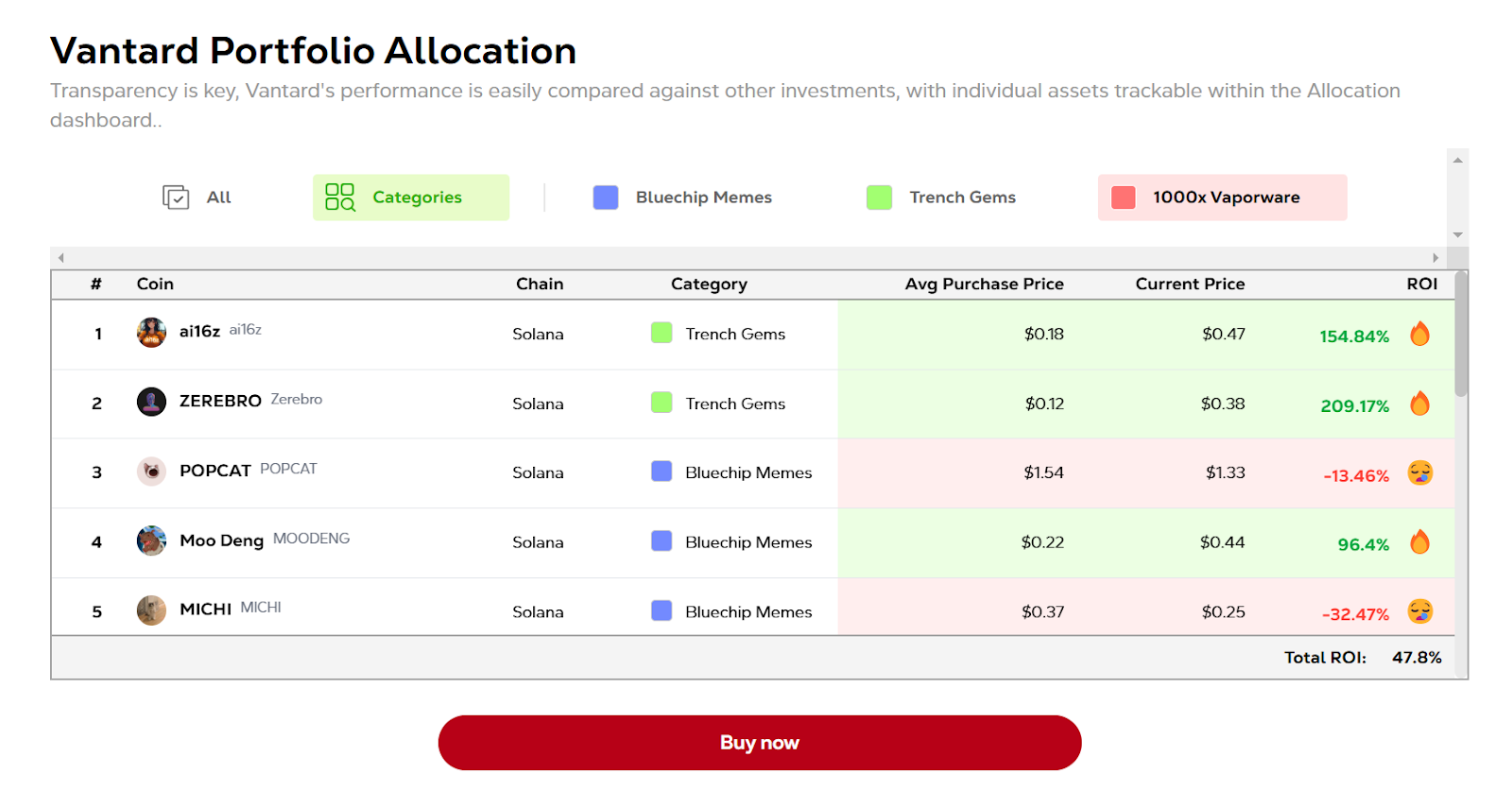Click the $0.44 current price

pos(1223,542)
